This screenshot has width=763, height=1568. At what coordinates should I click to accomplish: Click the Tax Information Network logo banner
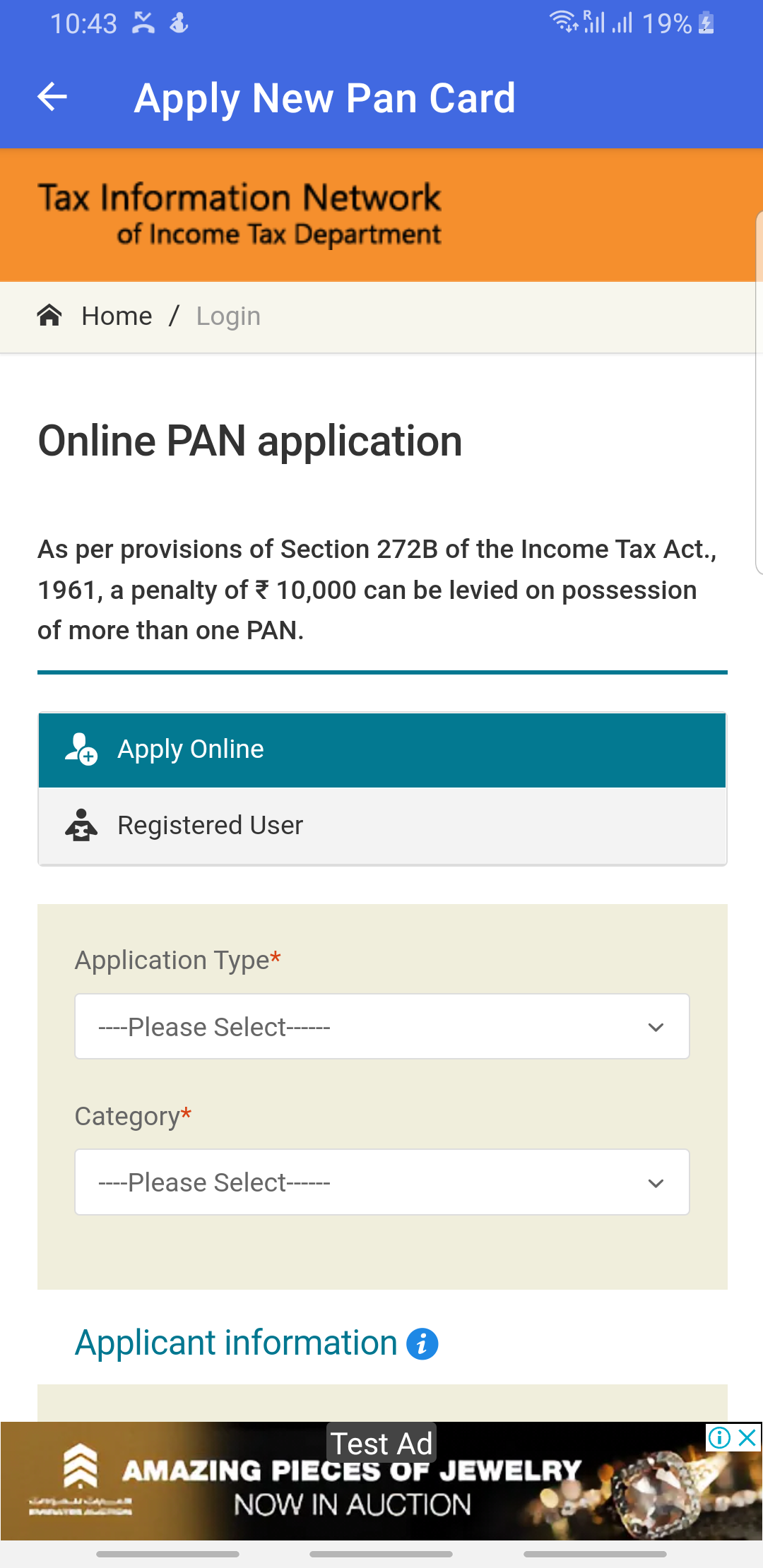pyautogui.click(x=239, y=215)
